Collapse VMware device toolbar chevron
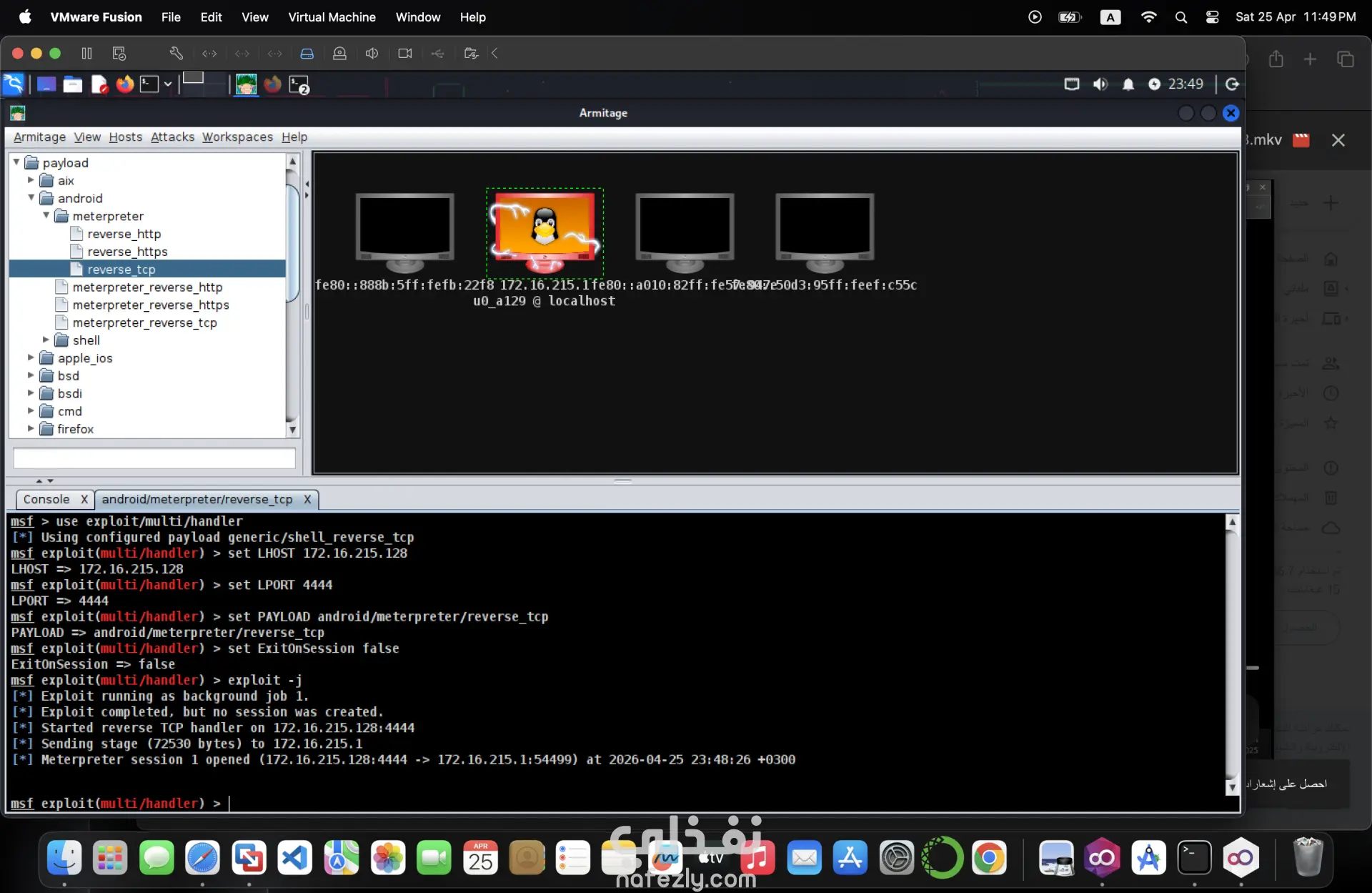 [494, 53]
